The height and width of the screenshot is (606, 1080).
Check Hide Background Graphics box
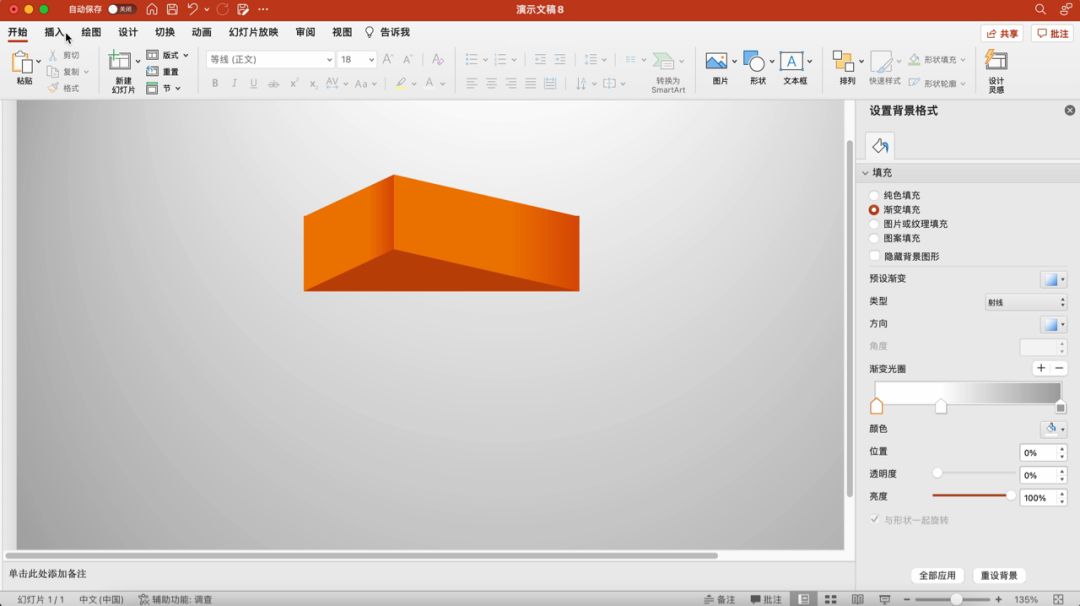coord(875,255)
